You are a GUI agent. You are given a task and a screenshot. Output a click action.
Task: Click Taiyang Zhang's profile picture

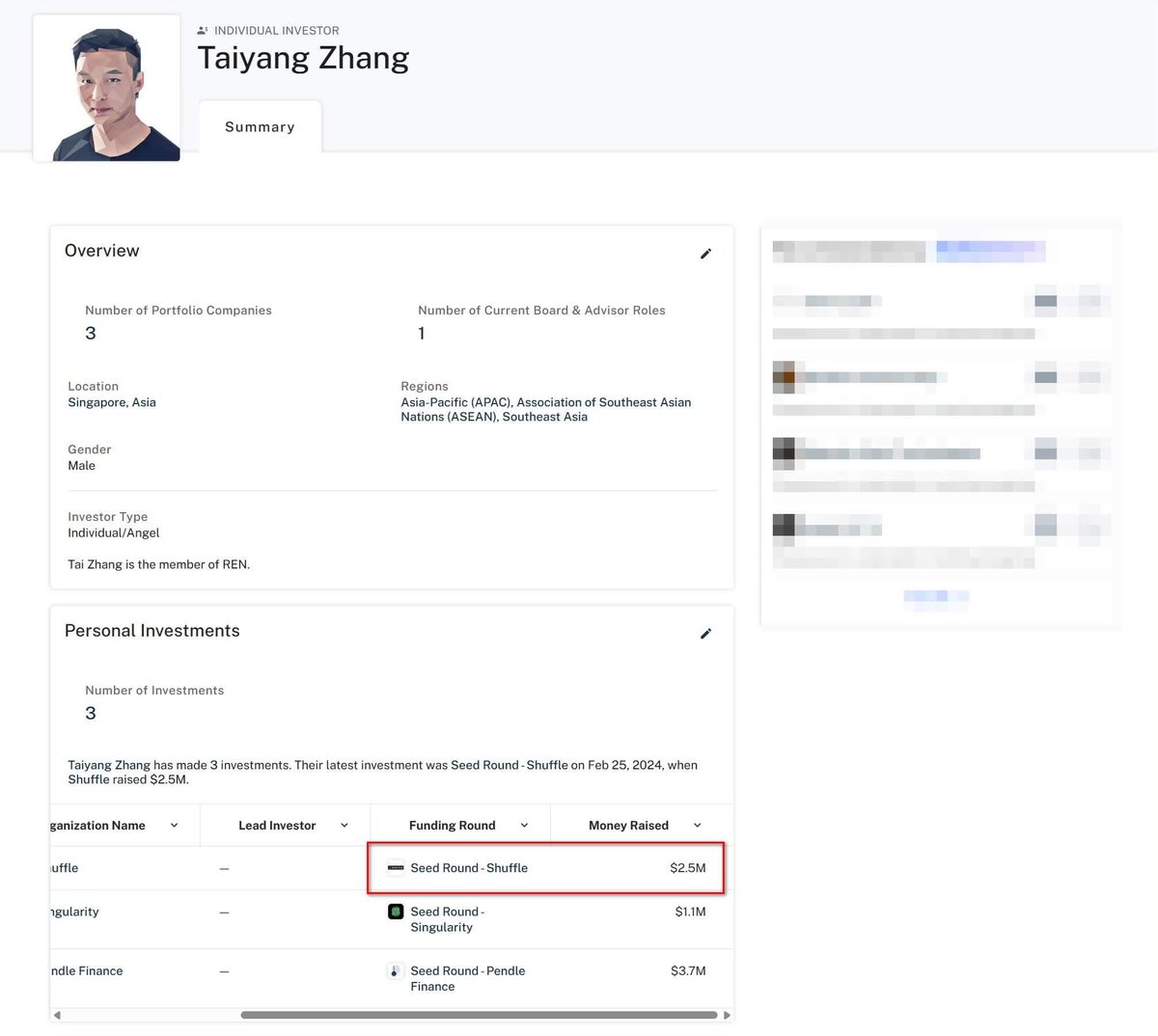(x=107, y=88)
